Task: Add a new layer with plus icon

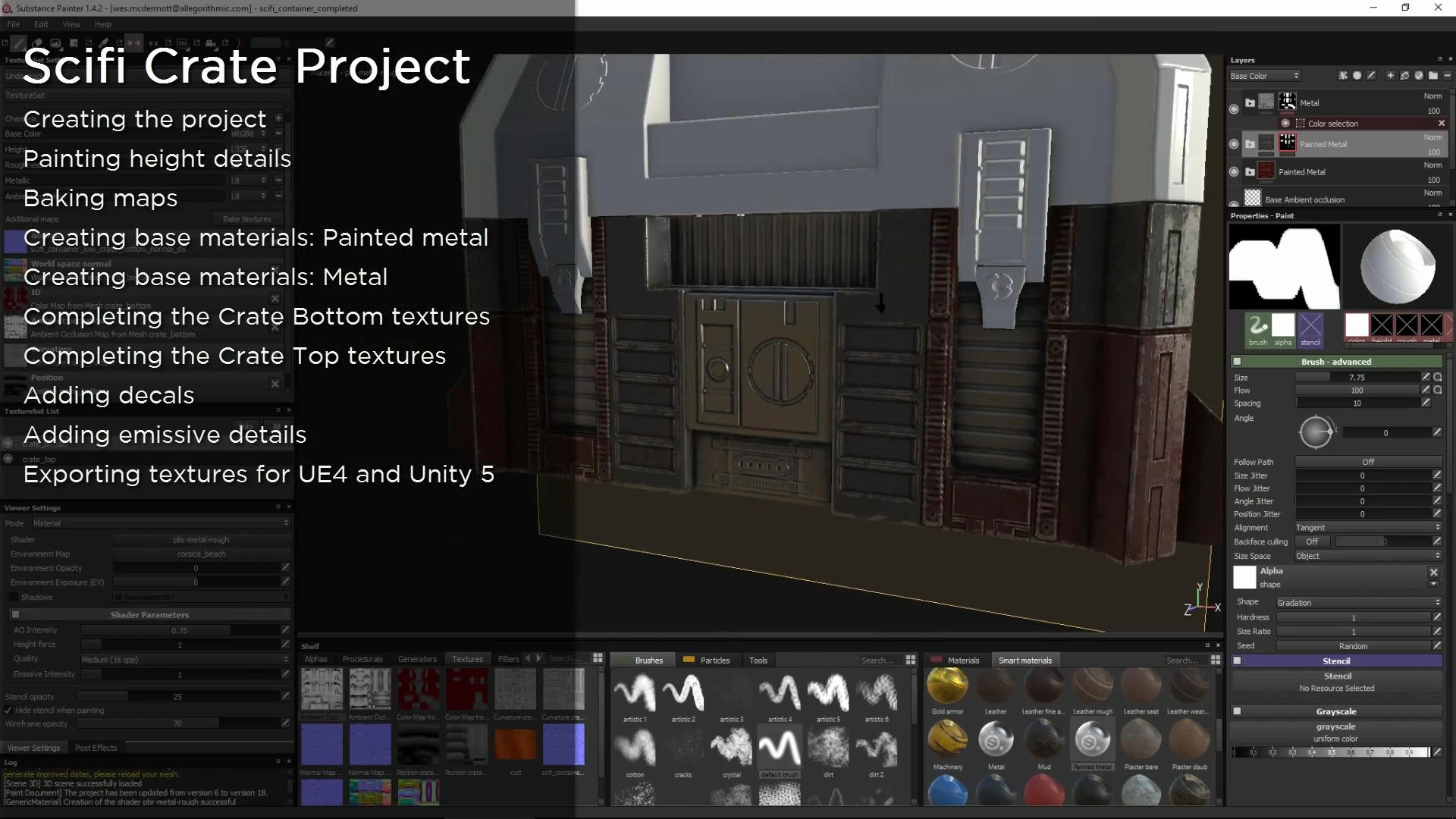Action: [x=1390, y=76]
